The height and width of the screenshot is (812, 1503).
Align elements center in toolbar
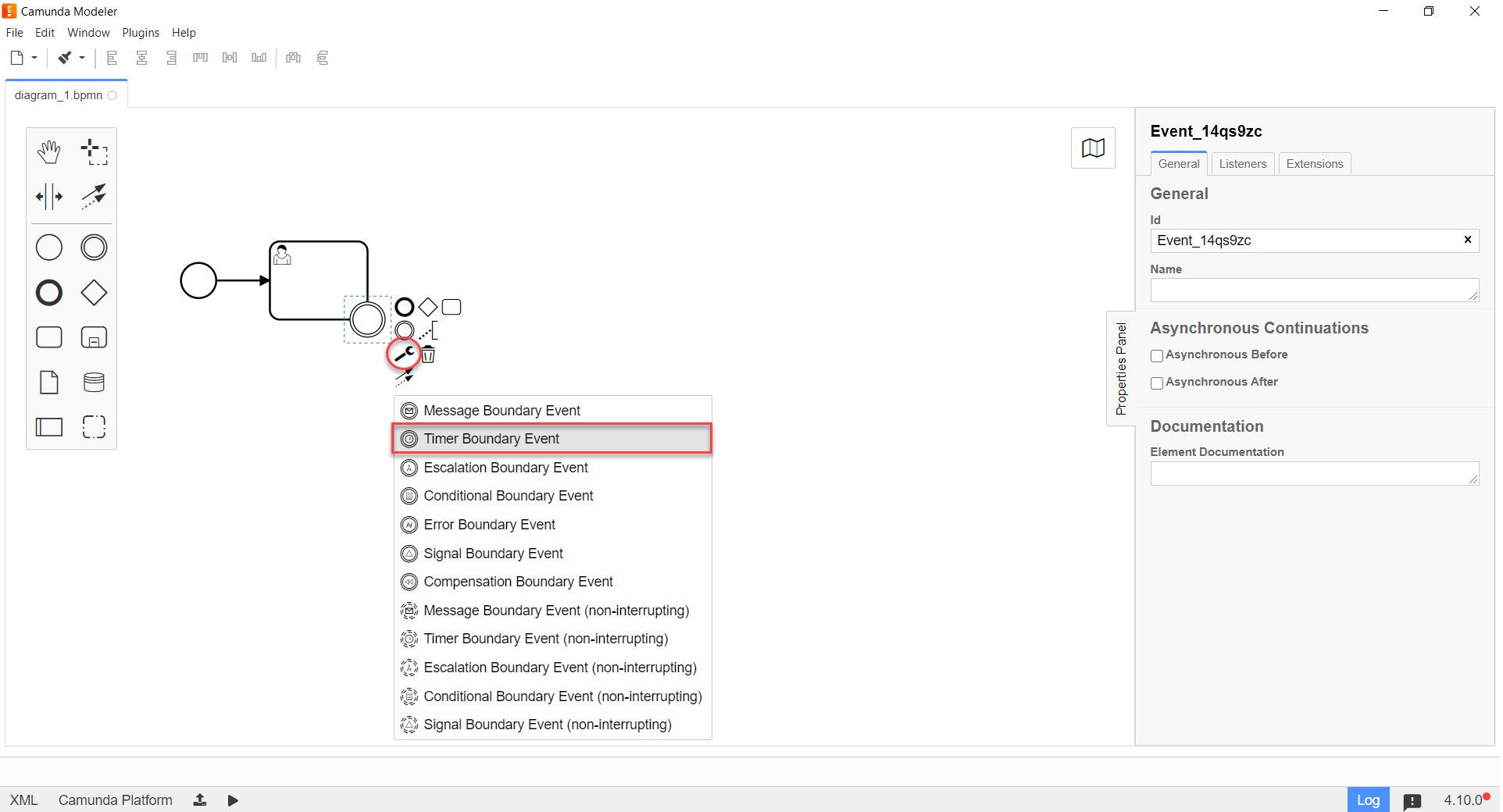pyautogui.click(x=141, y=58)
